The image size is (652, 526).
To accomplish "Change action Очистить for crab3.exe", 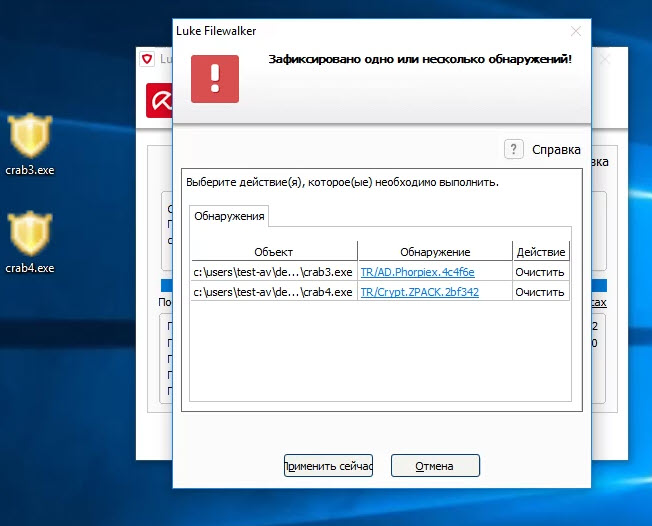I will point(540,272).
